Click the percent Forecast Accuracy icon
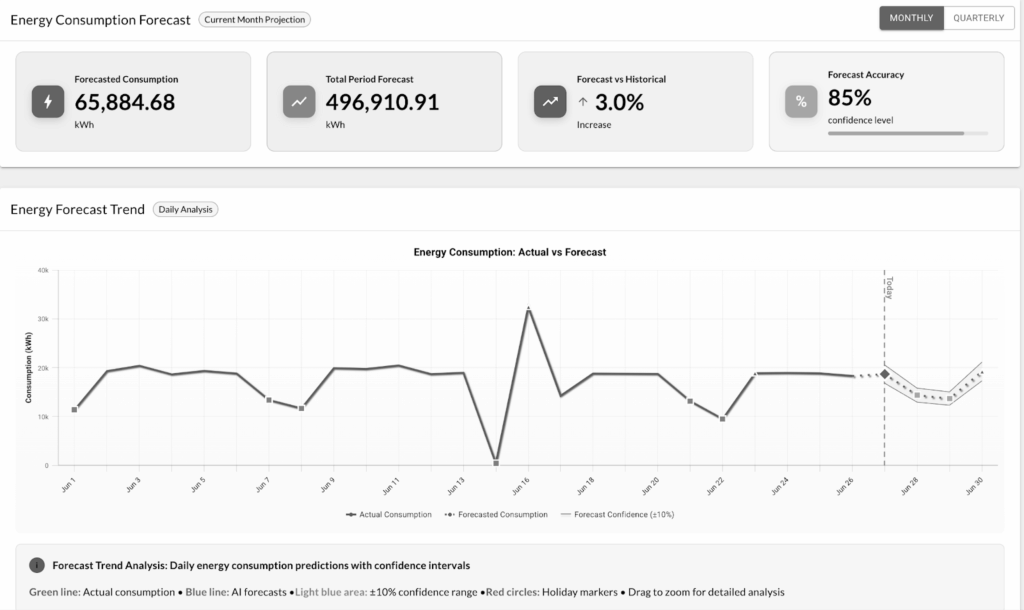 [x=801, y=102]
